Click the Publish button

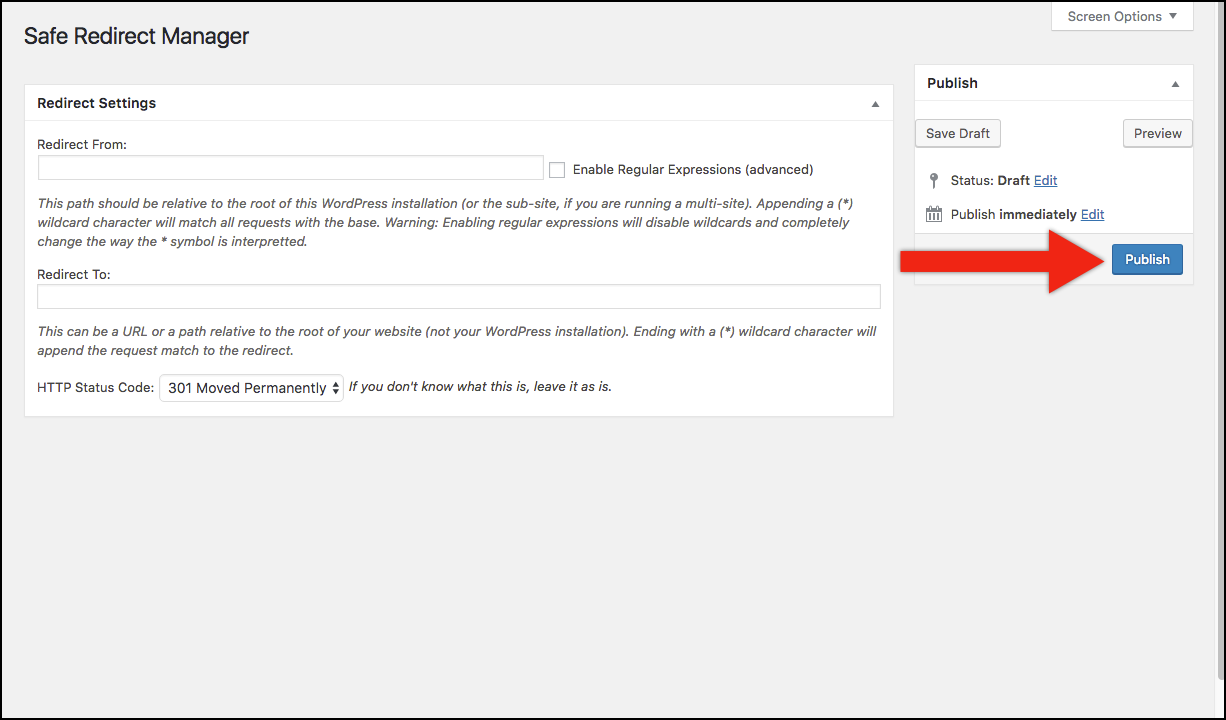[1146, 259]
